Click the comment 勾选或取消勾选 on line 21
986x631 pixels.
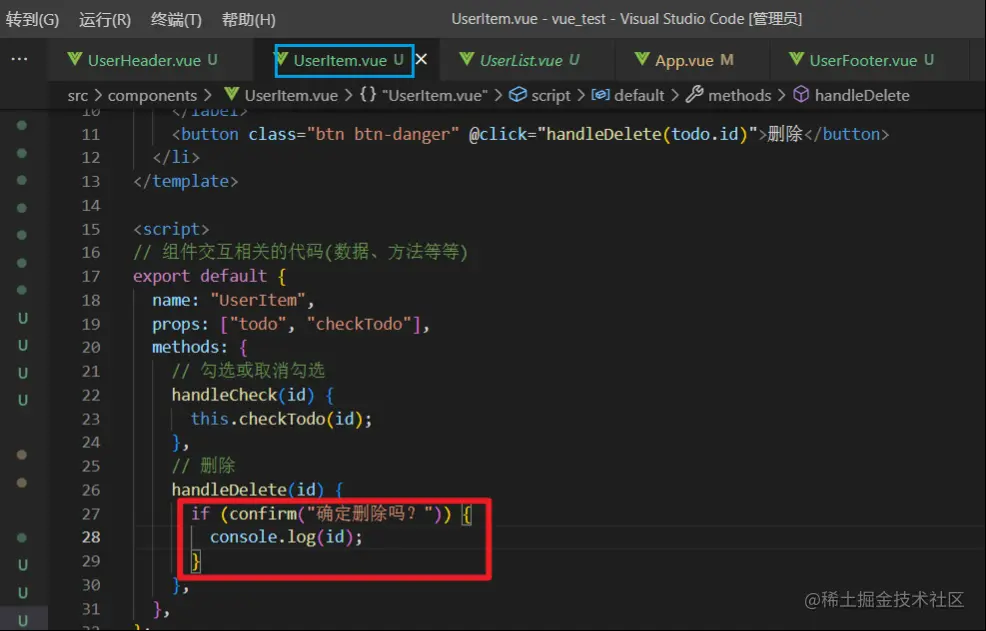(248, 371)
